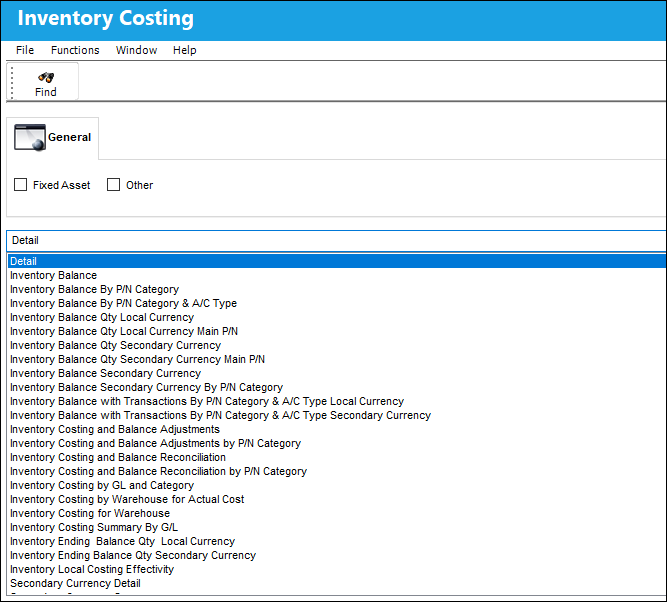
Task: Select Inventory Balance Qty Local Currency
Action: point(336,317)
